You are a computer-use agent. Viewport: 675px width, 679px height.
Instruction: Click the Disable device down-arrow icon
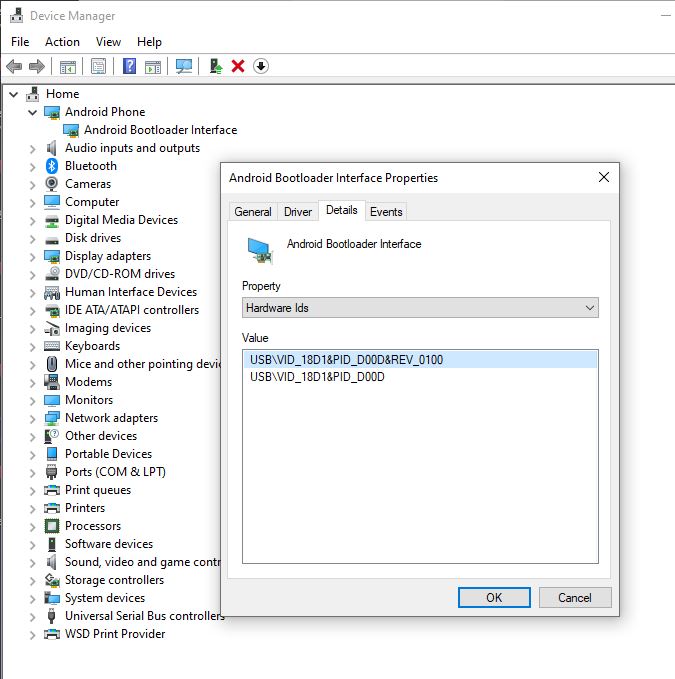[x=261, y=66]
